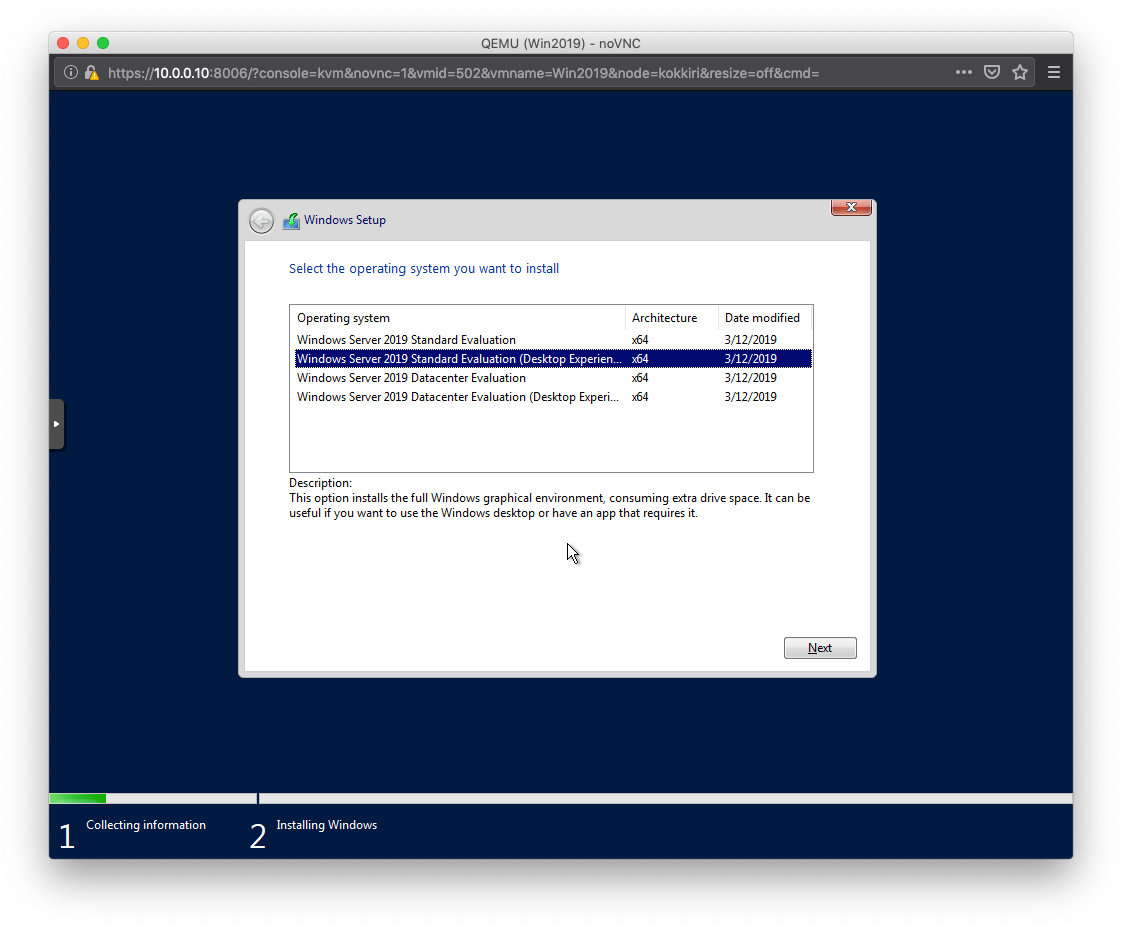Click the Date modified column header
Viewport: 1121px width, 926px height.
pyautogui.click(x=765, y=317)
